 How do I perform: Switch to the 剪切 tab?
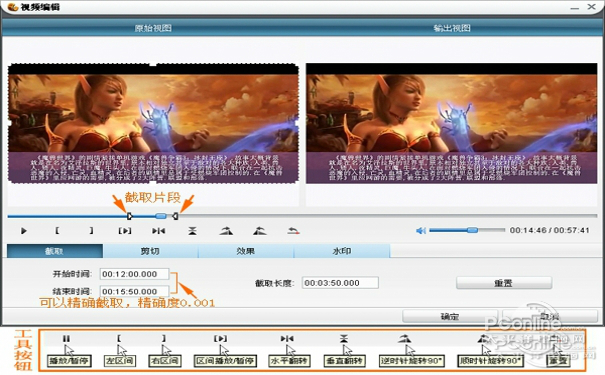tap(150, 251)
